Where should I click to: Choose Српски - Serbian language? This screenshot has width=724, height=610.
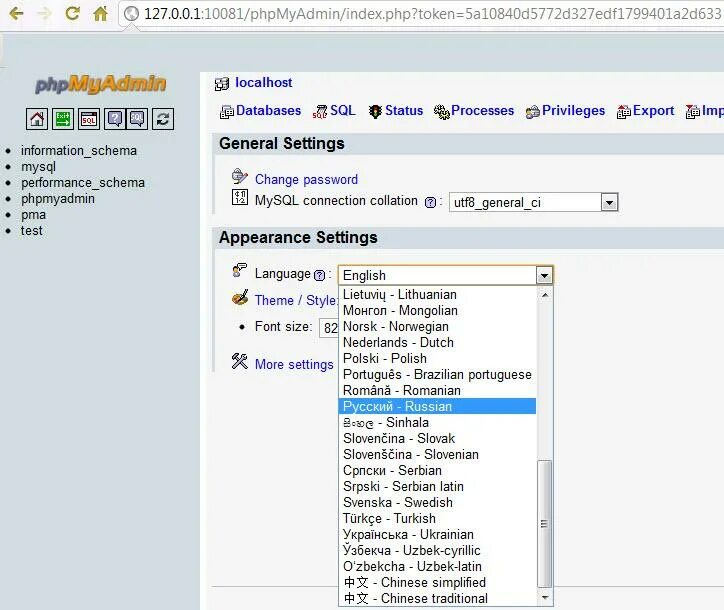click(437, 471)
